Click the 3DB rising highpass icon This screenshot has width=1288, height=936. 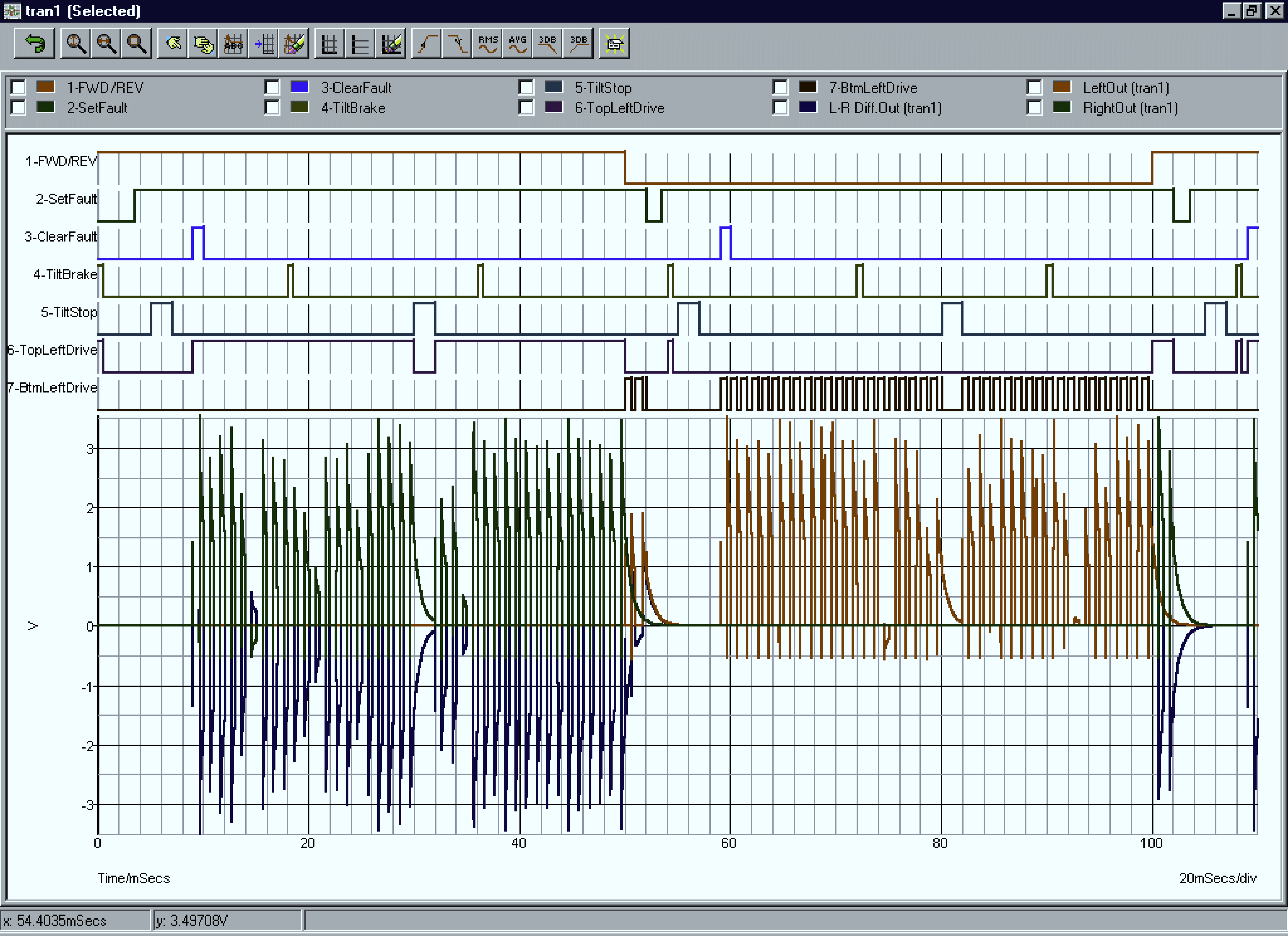coord(578,44)
